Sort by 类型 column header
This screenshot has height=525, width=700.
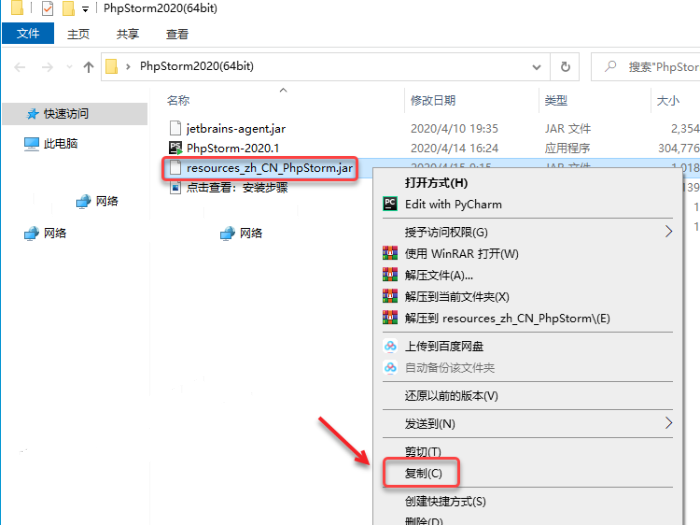556,100
